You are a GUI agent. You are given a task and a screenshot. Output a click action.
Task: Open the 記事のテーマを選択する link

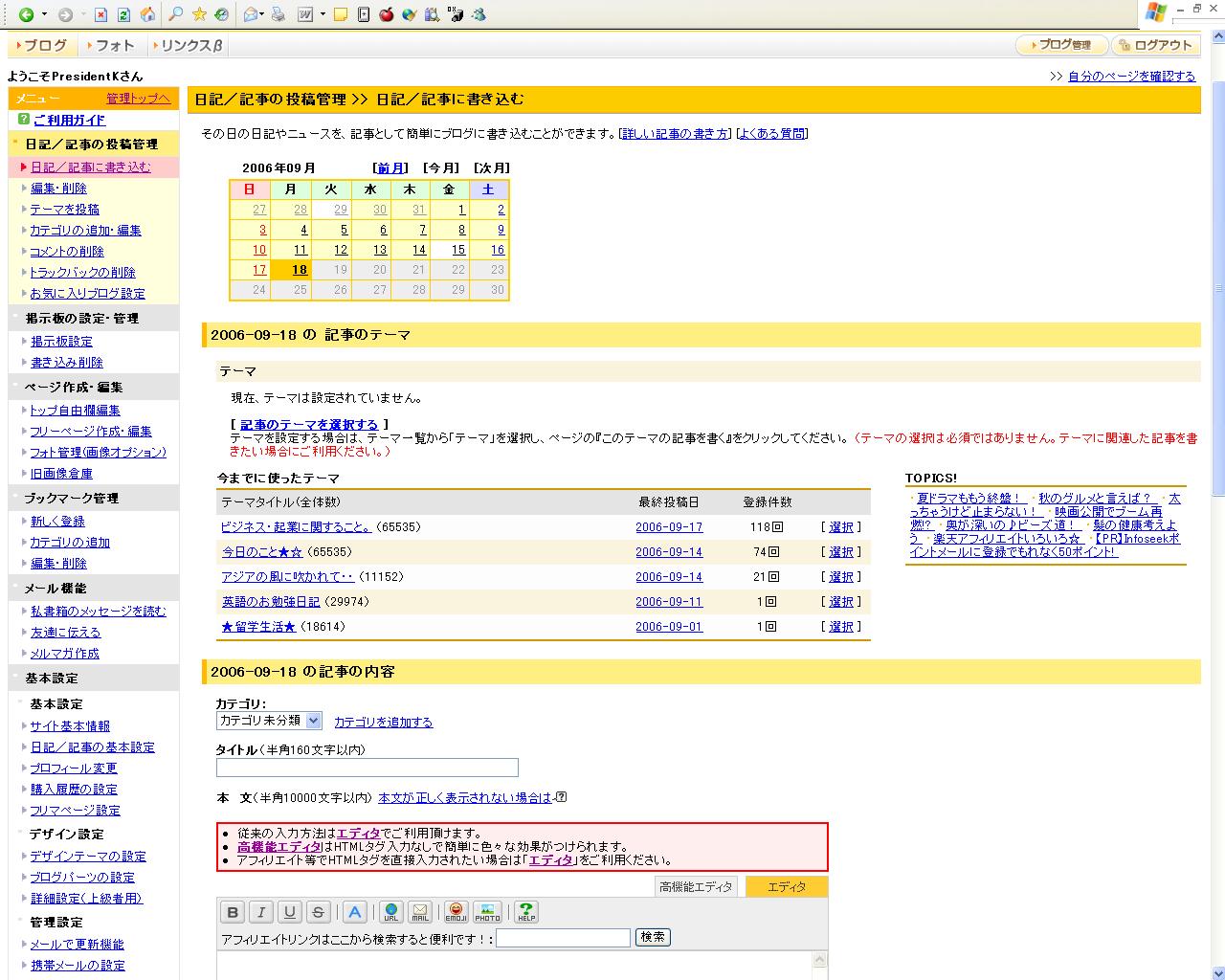pyautogui.click(x=309, y=425)
